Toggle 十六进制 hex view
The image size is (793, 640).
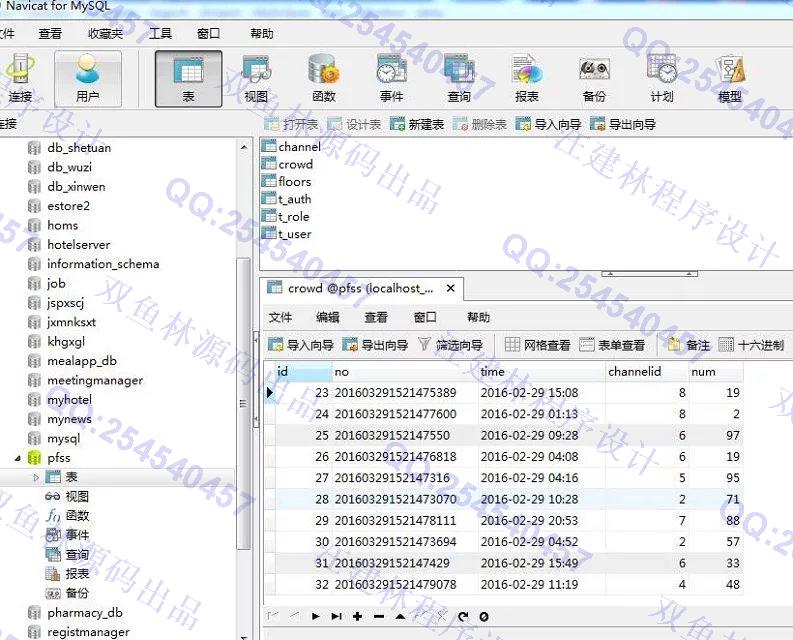[x=751, y=345]
